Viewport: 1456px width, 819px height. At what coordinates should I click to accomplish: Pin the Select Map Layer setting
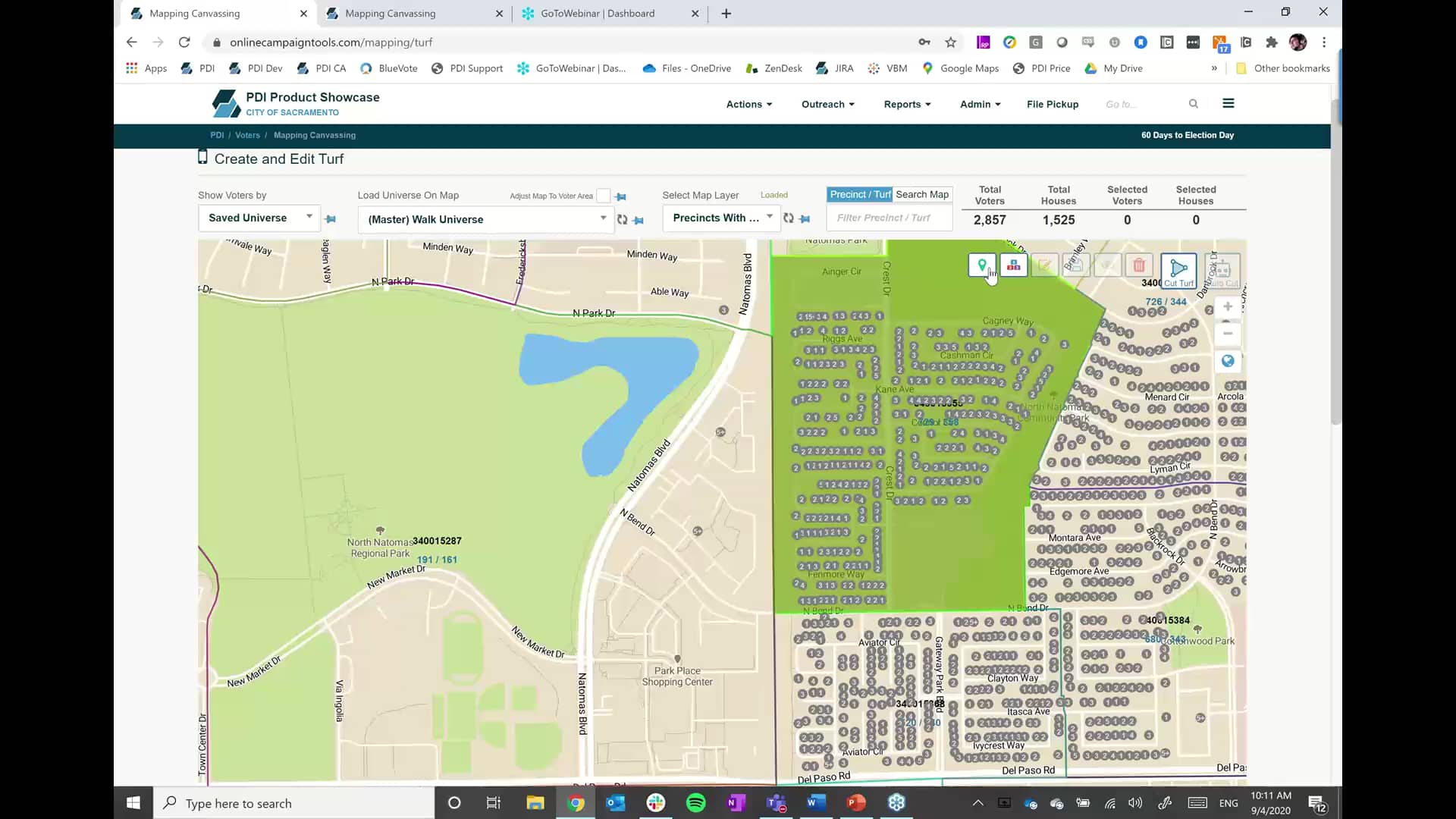[805, 220]
